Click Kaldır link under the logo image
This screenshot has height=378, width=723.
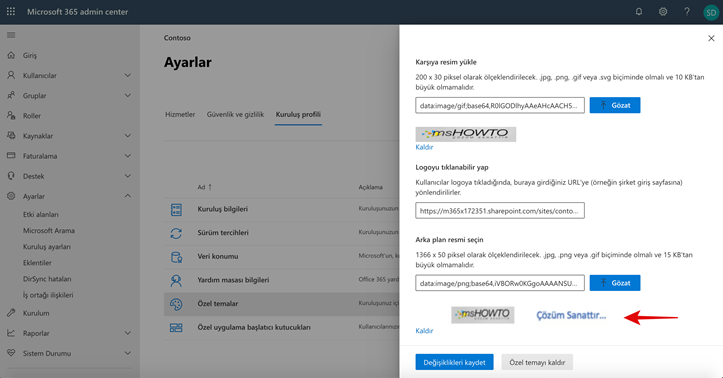424,147
